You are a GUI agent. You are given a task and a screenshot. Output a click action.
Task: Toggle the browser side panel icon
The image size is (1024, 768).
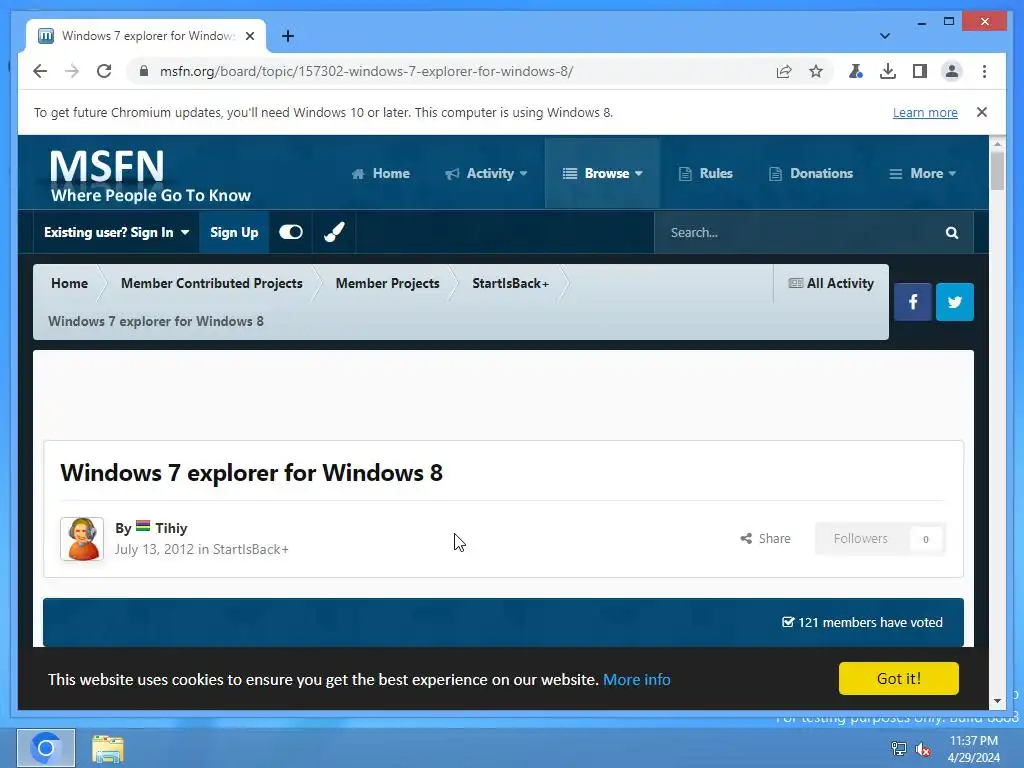click(x=920, y=71)
